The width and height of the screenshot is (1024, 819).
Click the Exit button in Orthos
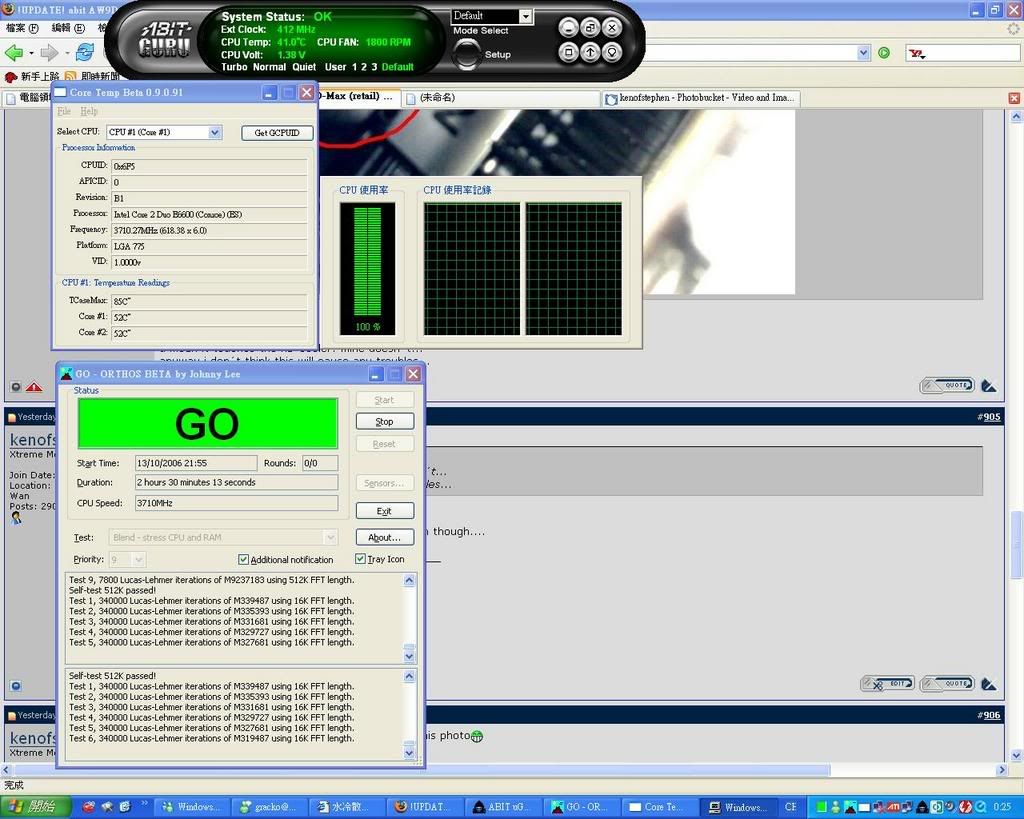[385, 511]
